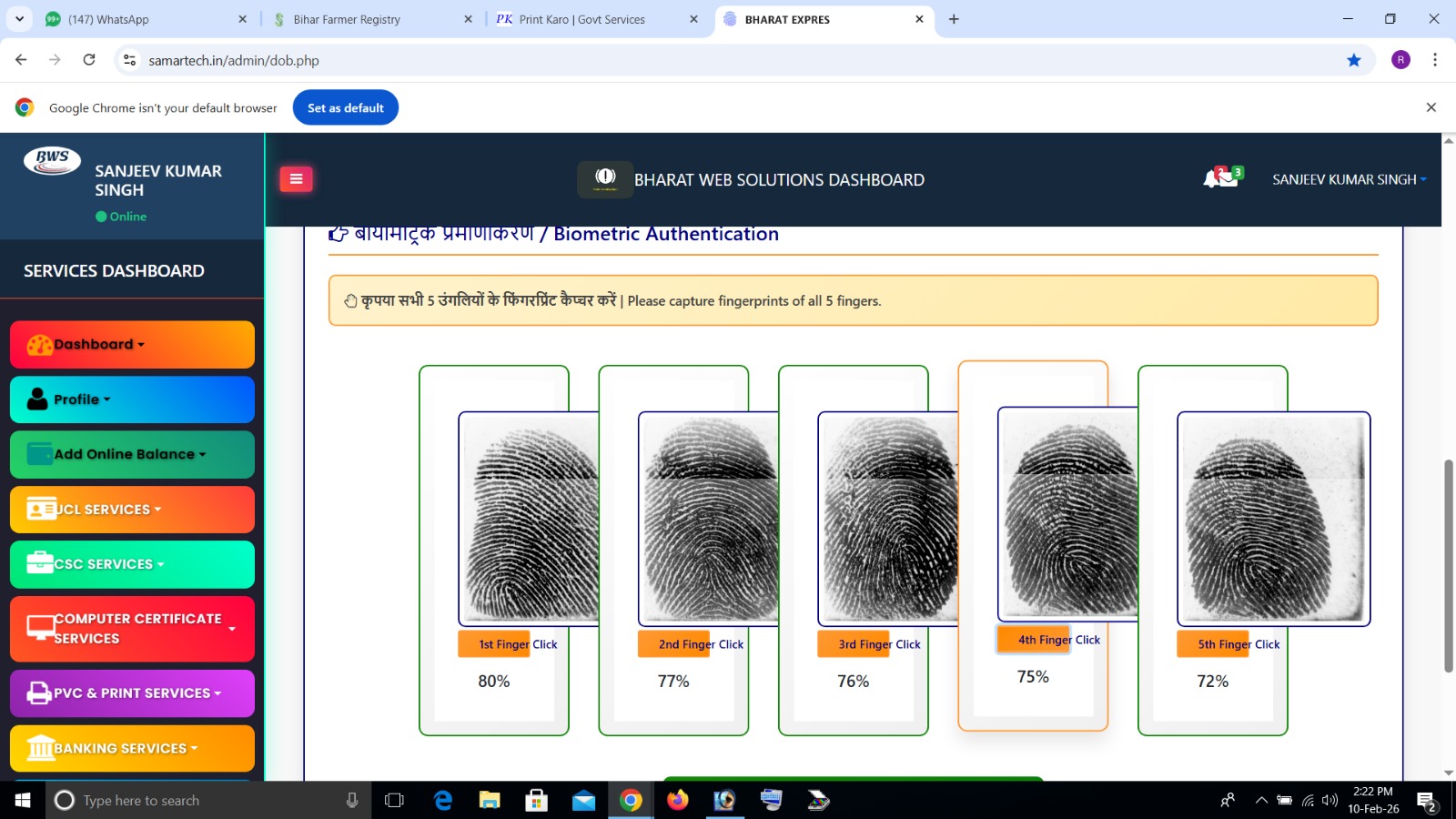Open SANJEEV KUMAR SINGH user dropdown

[1349, 179]
